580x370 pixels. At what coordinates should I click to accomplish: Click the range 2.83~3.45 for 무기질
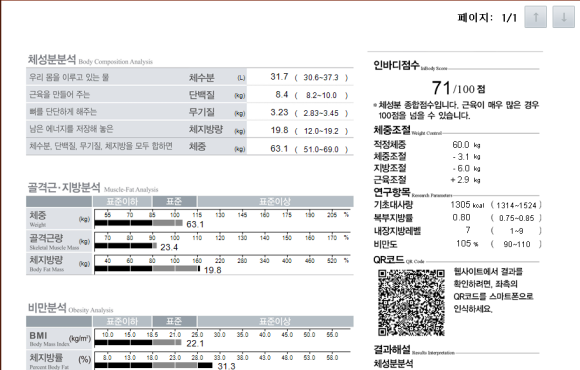pos(321,113)
